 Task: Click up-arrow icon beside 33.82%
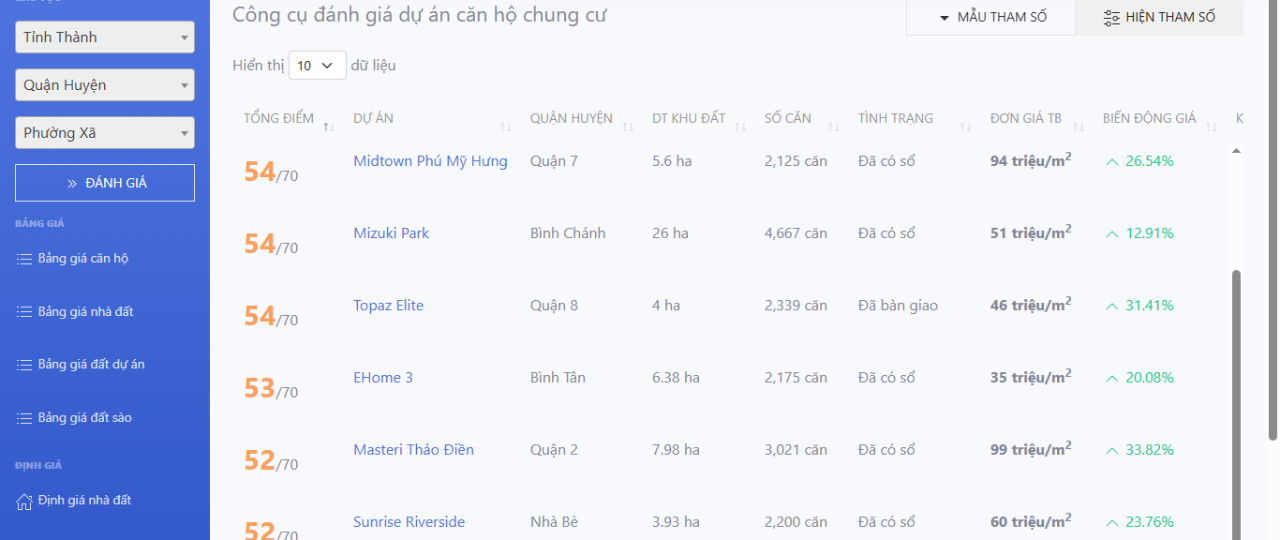(x=1111, y=449)
